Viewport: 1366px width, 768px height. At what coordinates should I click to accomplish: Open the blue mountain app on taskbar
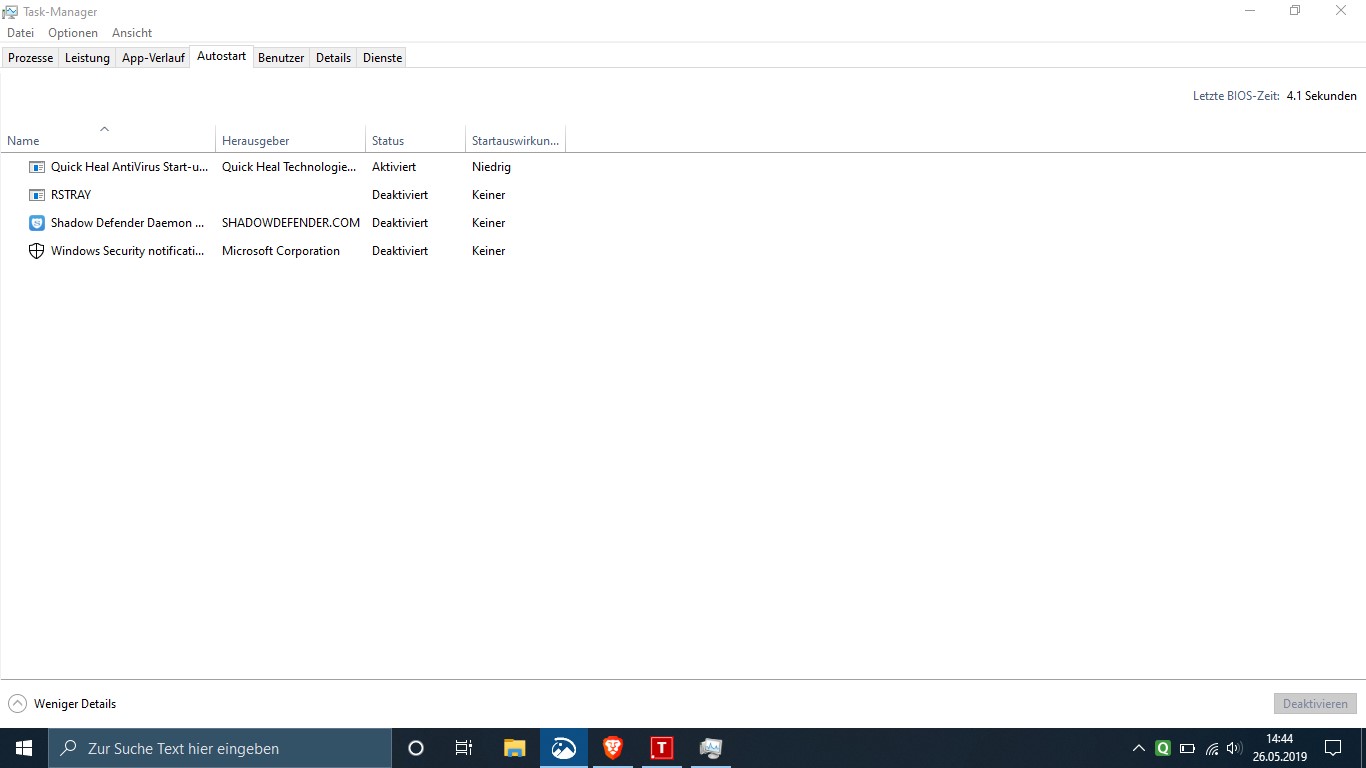coord(564,748)
